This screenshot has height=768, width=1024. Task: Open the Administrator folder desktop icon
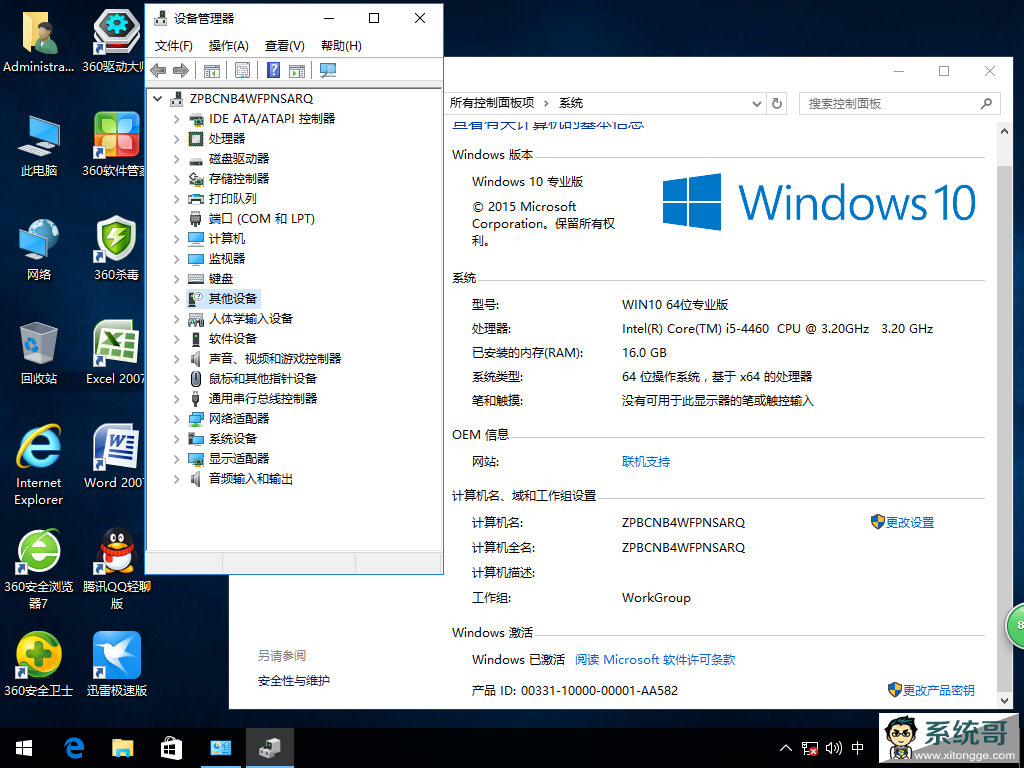(x=39, y=41)
